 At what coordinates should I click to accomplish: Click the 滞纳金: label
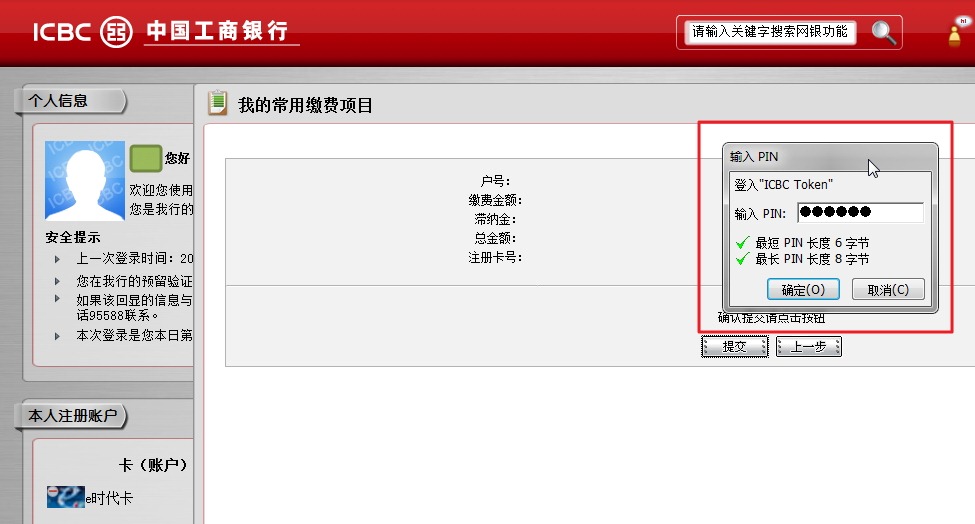pos(495,219)
